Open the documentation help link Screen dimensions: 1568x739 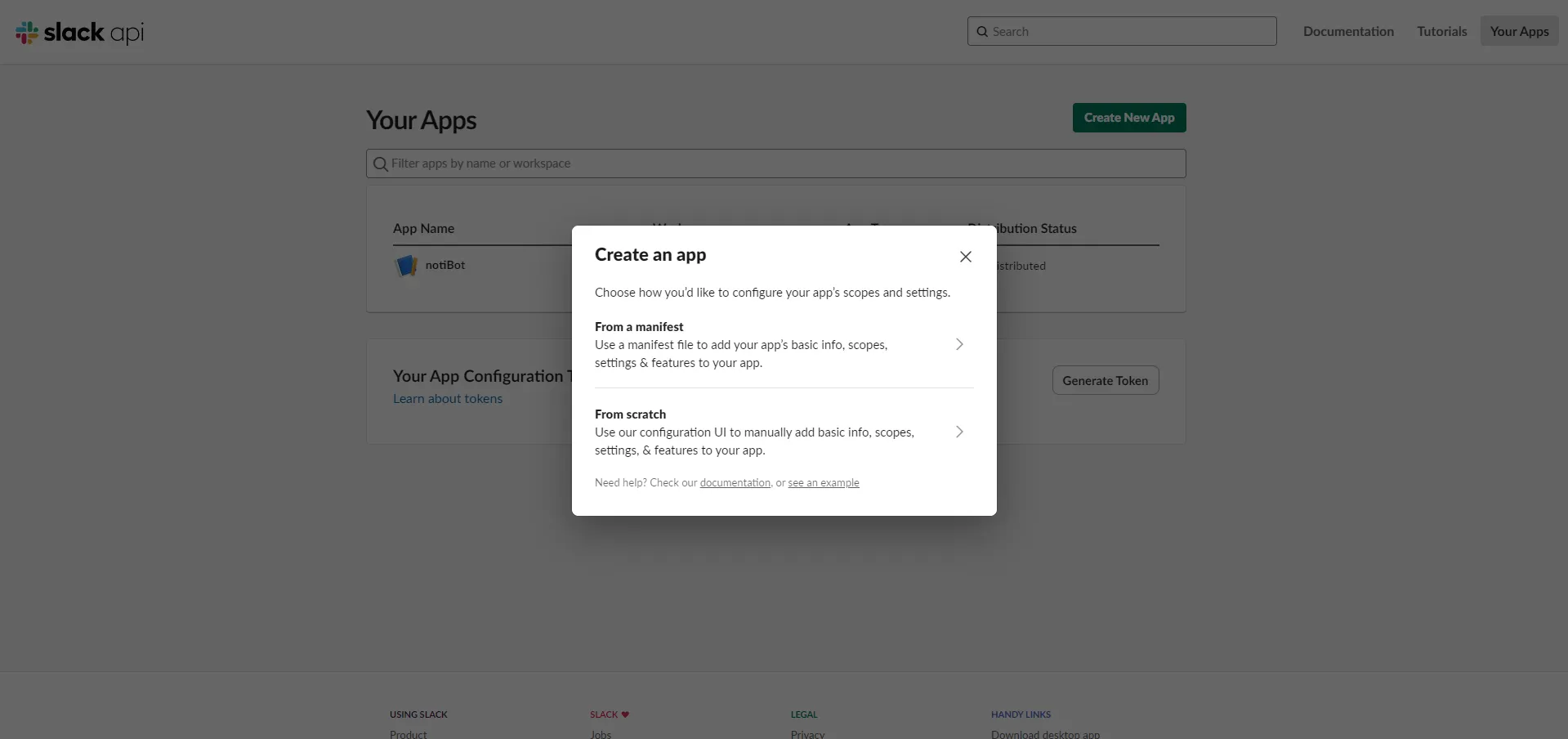(735, 483)
